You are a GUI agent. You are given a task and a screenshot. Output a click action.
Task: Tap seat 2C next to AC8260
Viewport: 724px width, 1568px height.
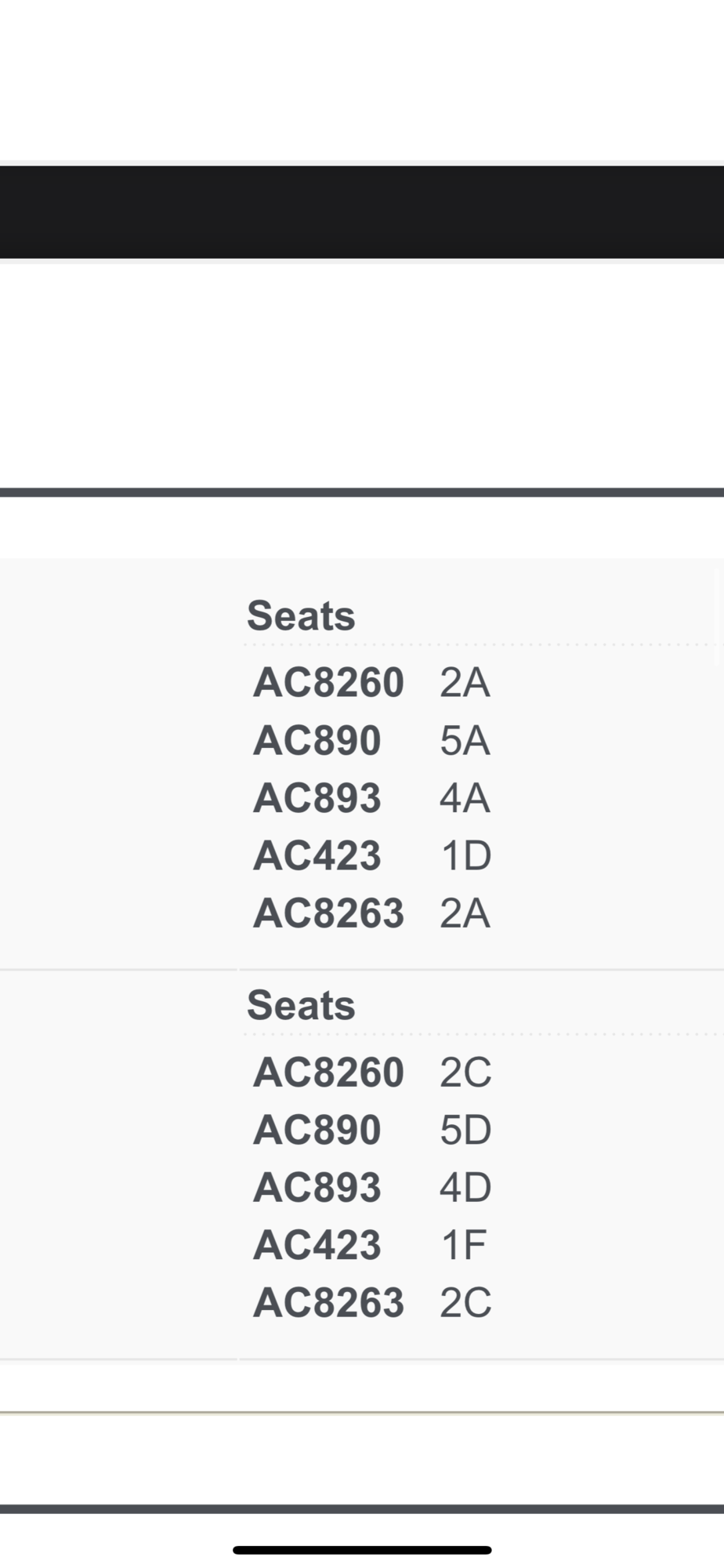465,1072
